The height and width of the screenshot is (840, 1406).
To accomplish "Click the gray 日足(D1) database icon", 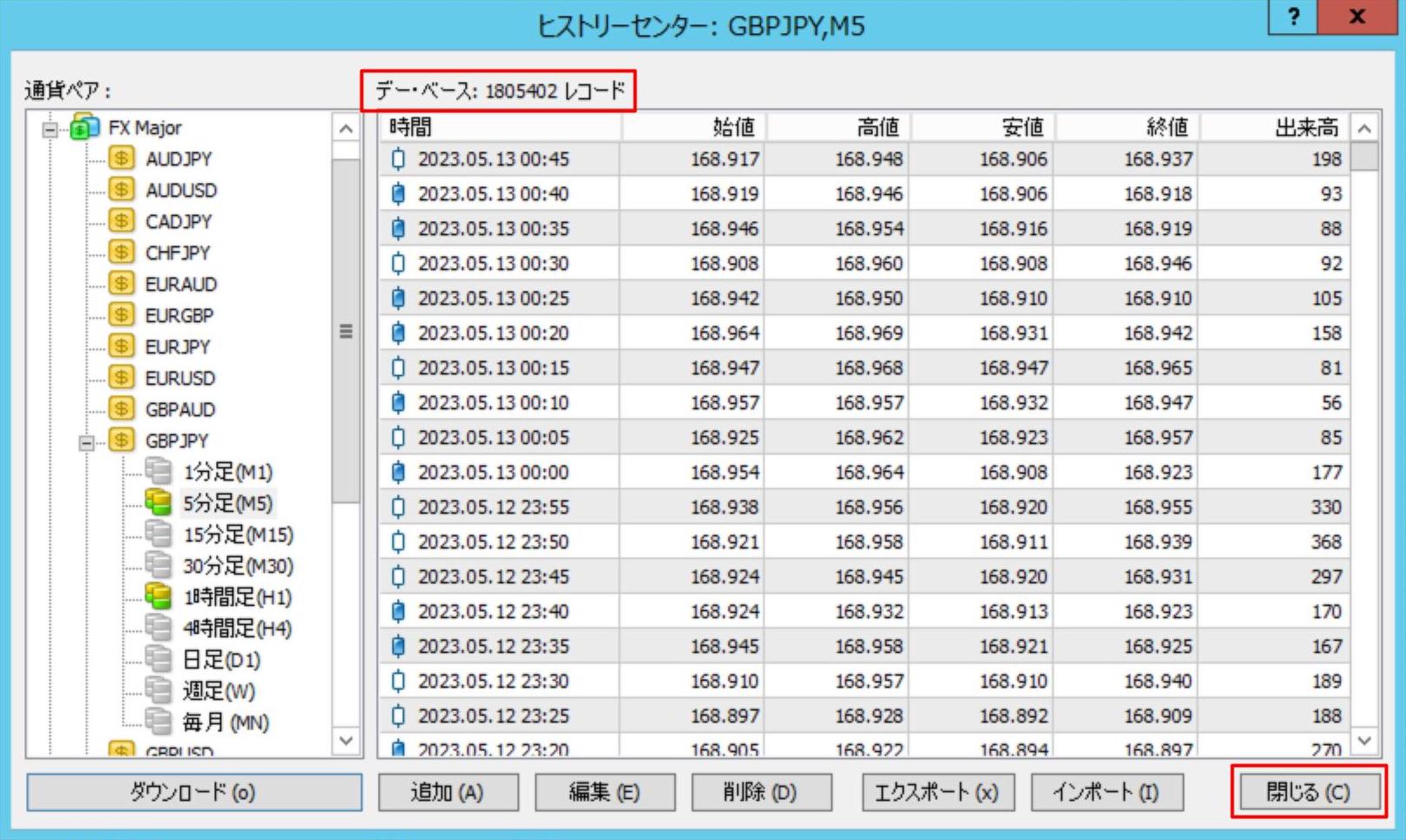I will tap(158, 659).
